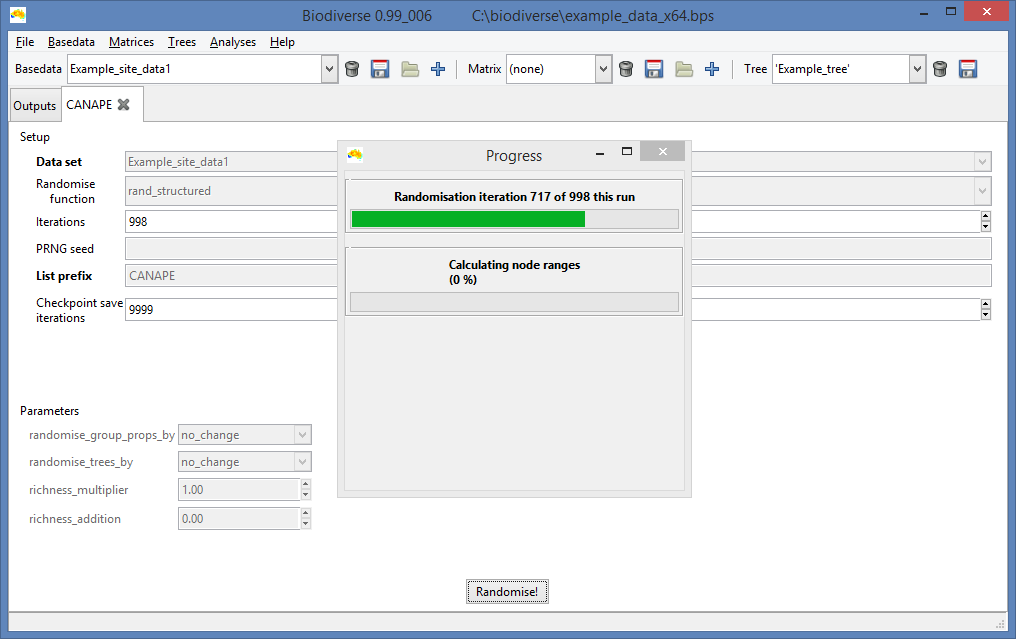The height and width of the screenshot is (639, 1016).
Task: Decrement the Iterations spinner down arrow
Action: pyautogui.click(x=986, y=227)
